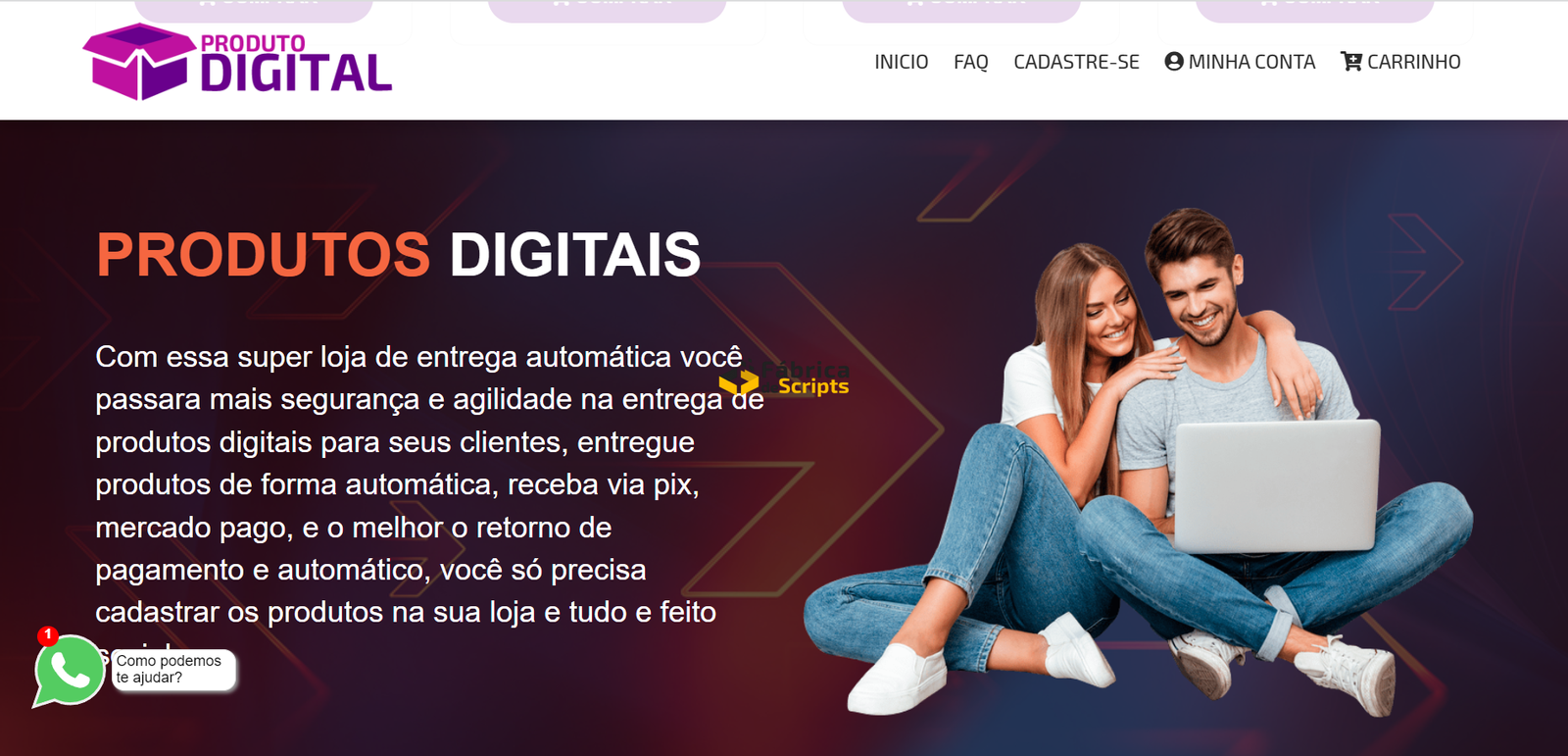Select CADASTRE-SE in the navigation bar
The height and width of the screenshot is (756, 1568).
point(1076,62)
